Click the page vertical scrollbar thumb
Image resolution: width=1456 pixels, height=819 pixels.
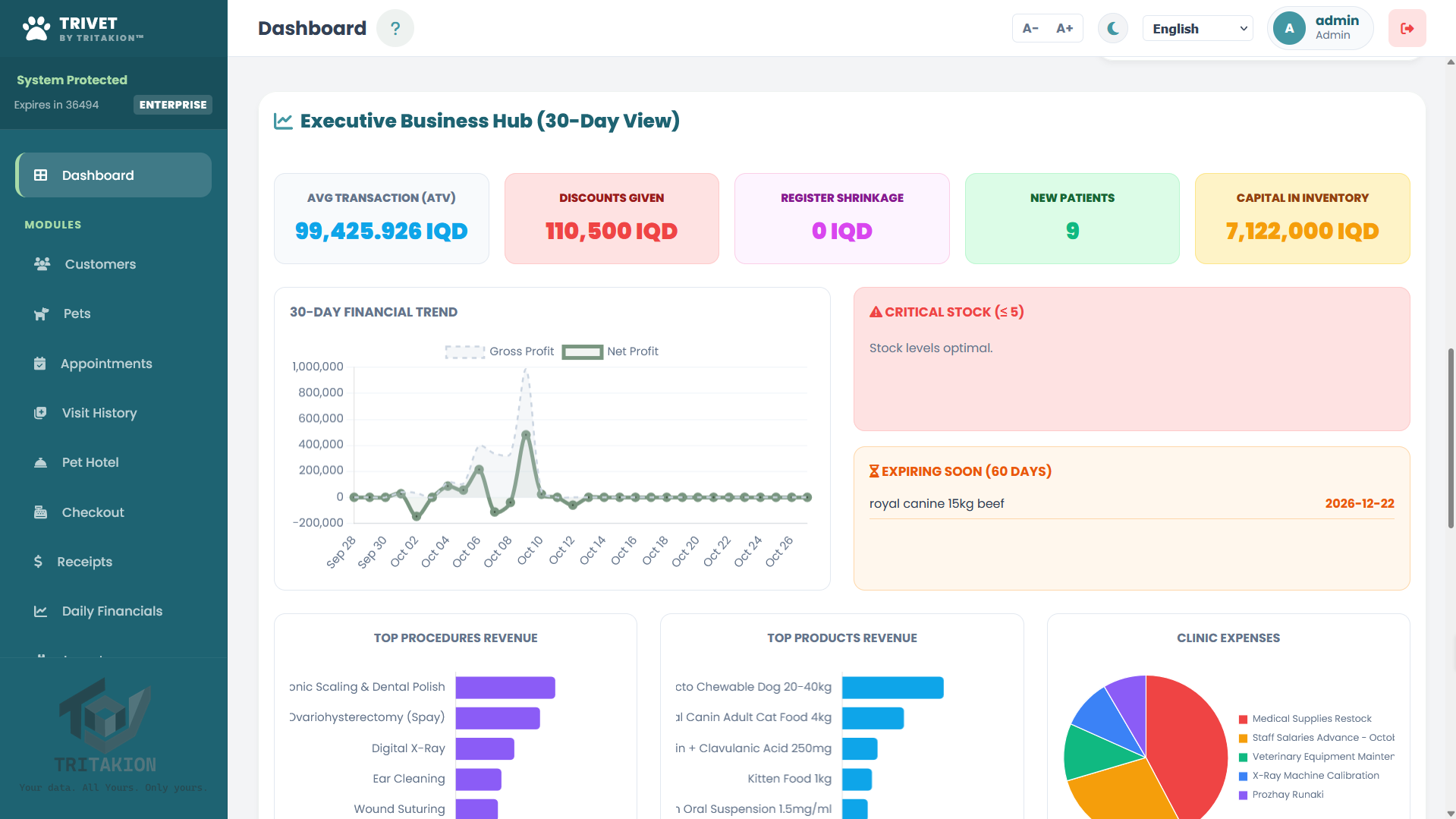tap(1450, 437)
